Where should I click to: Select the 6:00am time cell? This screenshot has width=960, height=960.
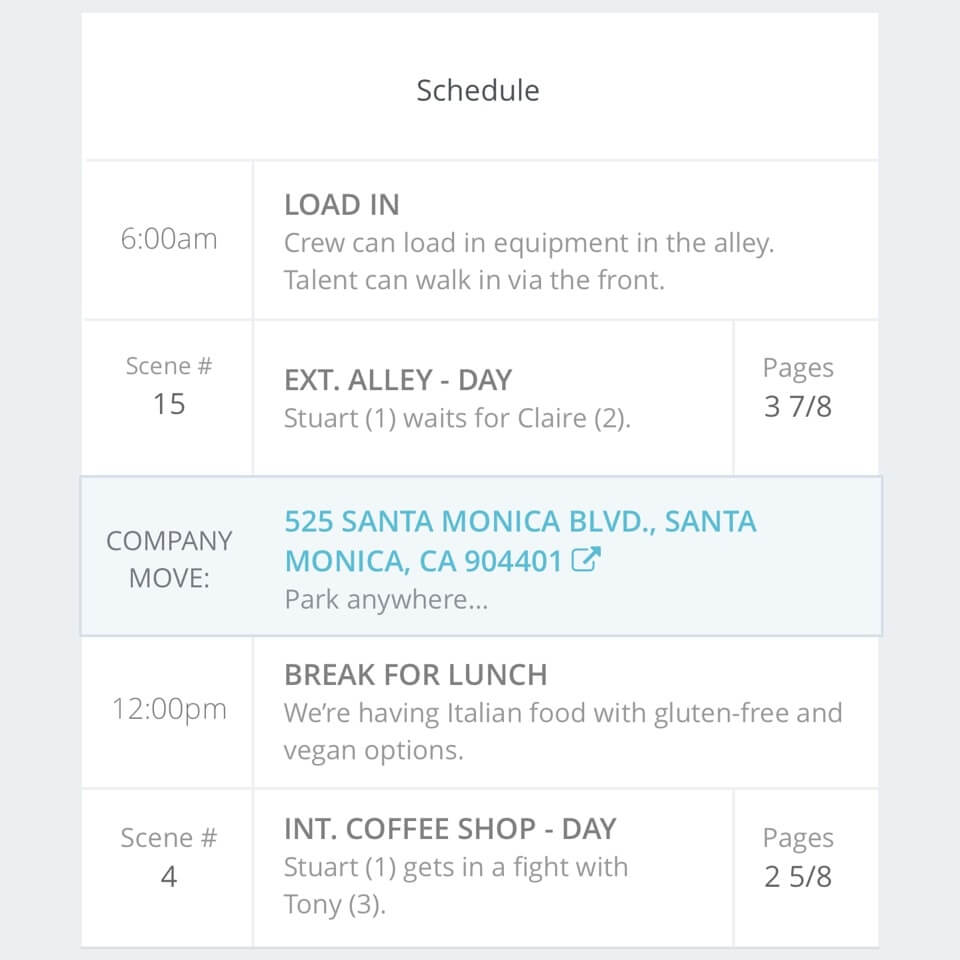(x=168, y=240)
